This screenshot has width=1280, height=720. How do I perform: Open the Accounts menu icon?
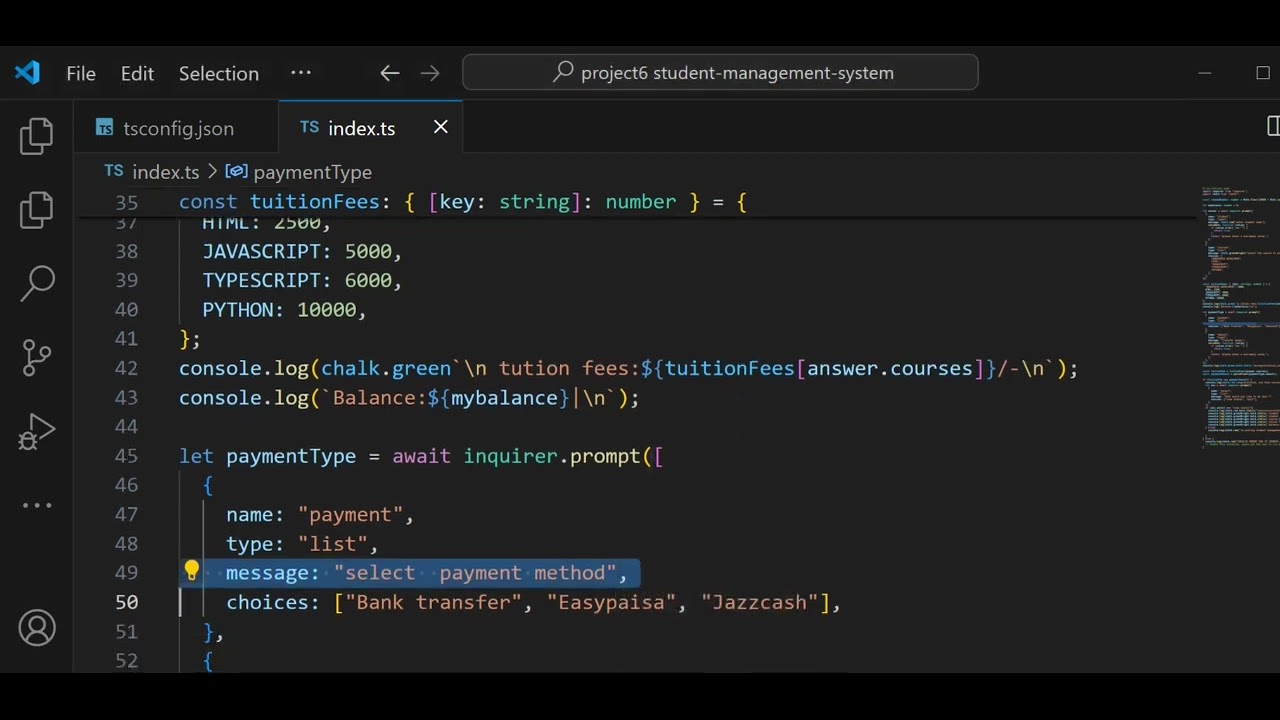pos(37,628)
